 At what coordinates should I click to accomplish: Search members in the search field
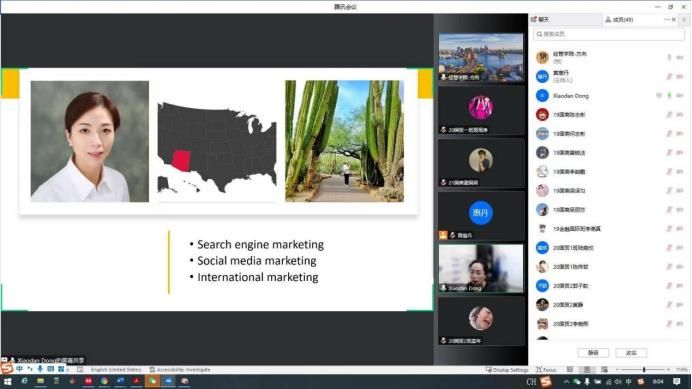pyautogui.click(x=609, y=34)
